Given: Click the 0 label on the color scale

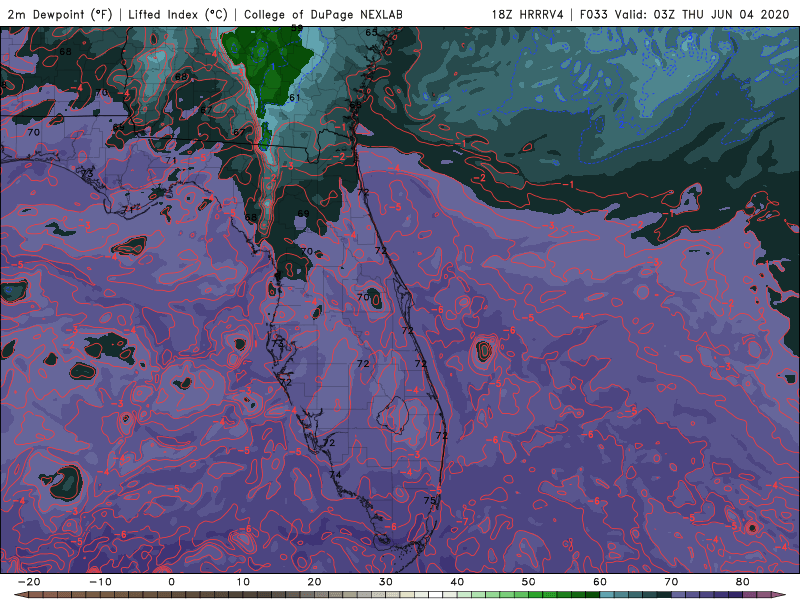Looking at the screenshot, I should point(171,582).
